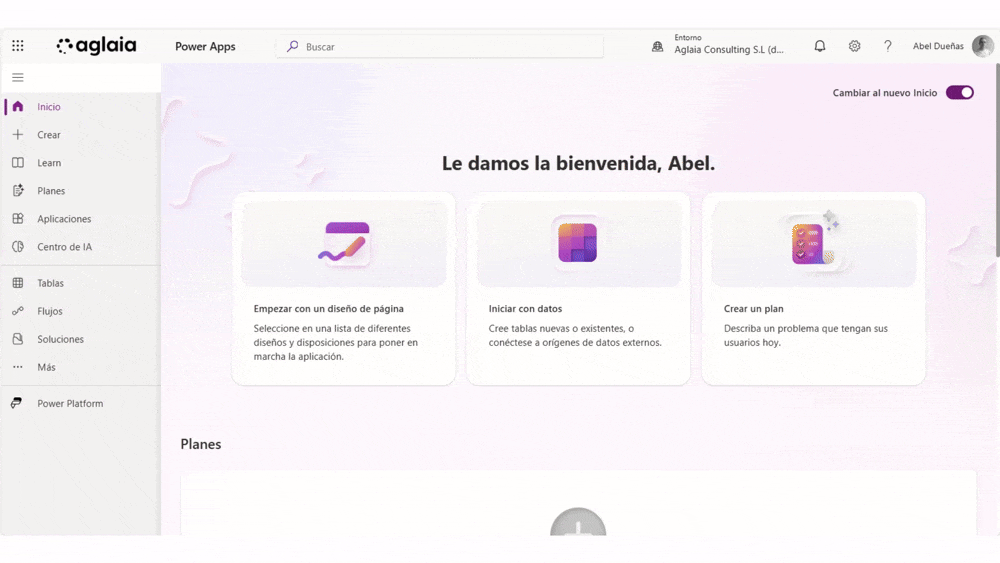Image resolution: width=1000 pixels, height=563 pixels.
Task: Click the Soluciones icon in sidebar
Action: 18,339
